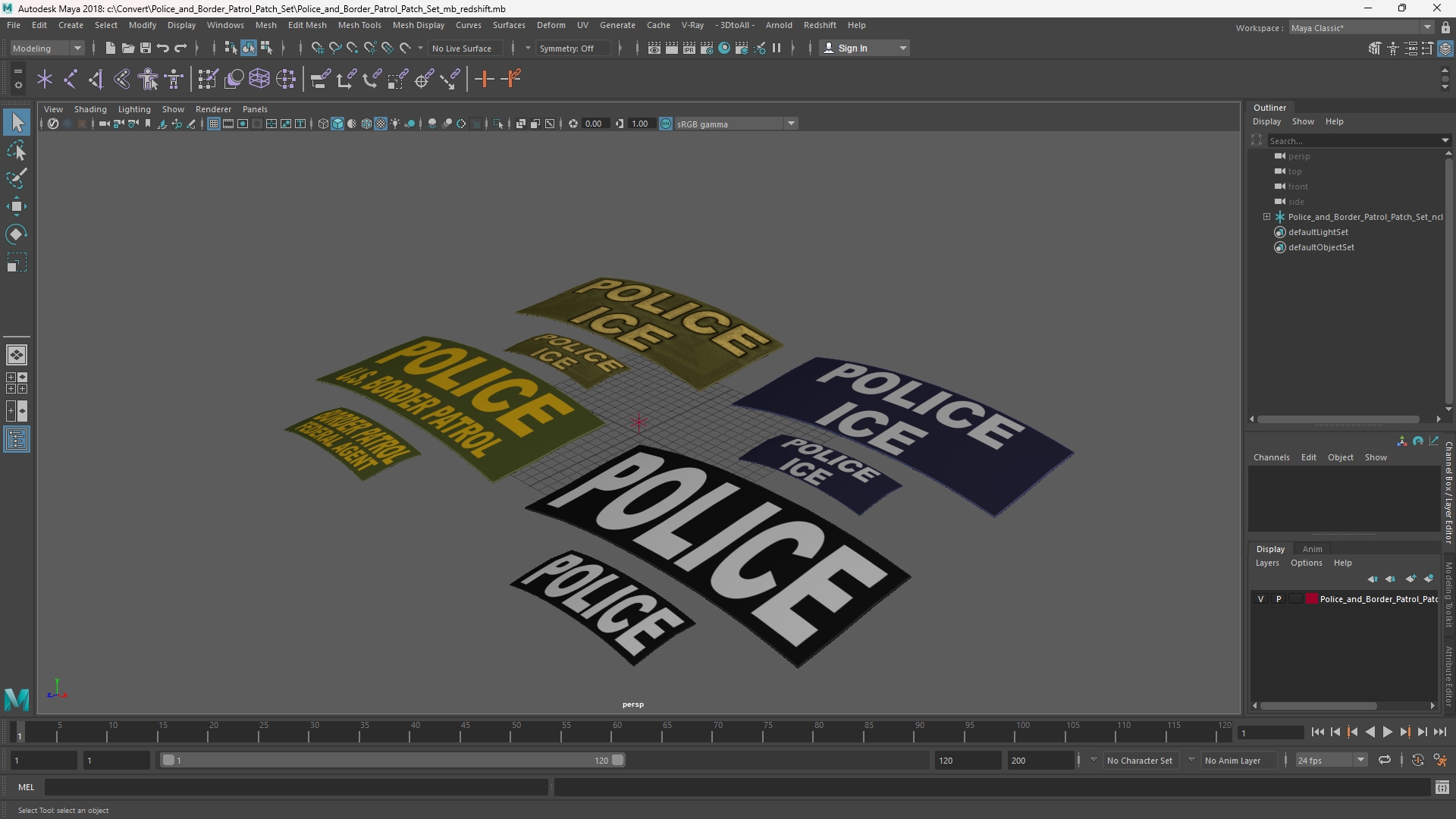Toggle auto keyframe button

[x=1417, y=760]
